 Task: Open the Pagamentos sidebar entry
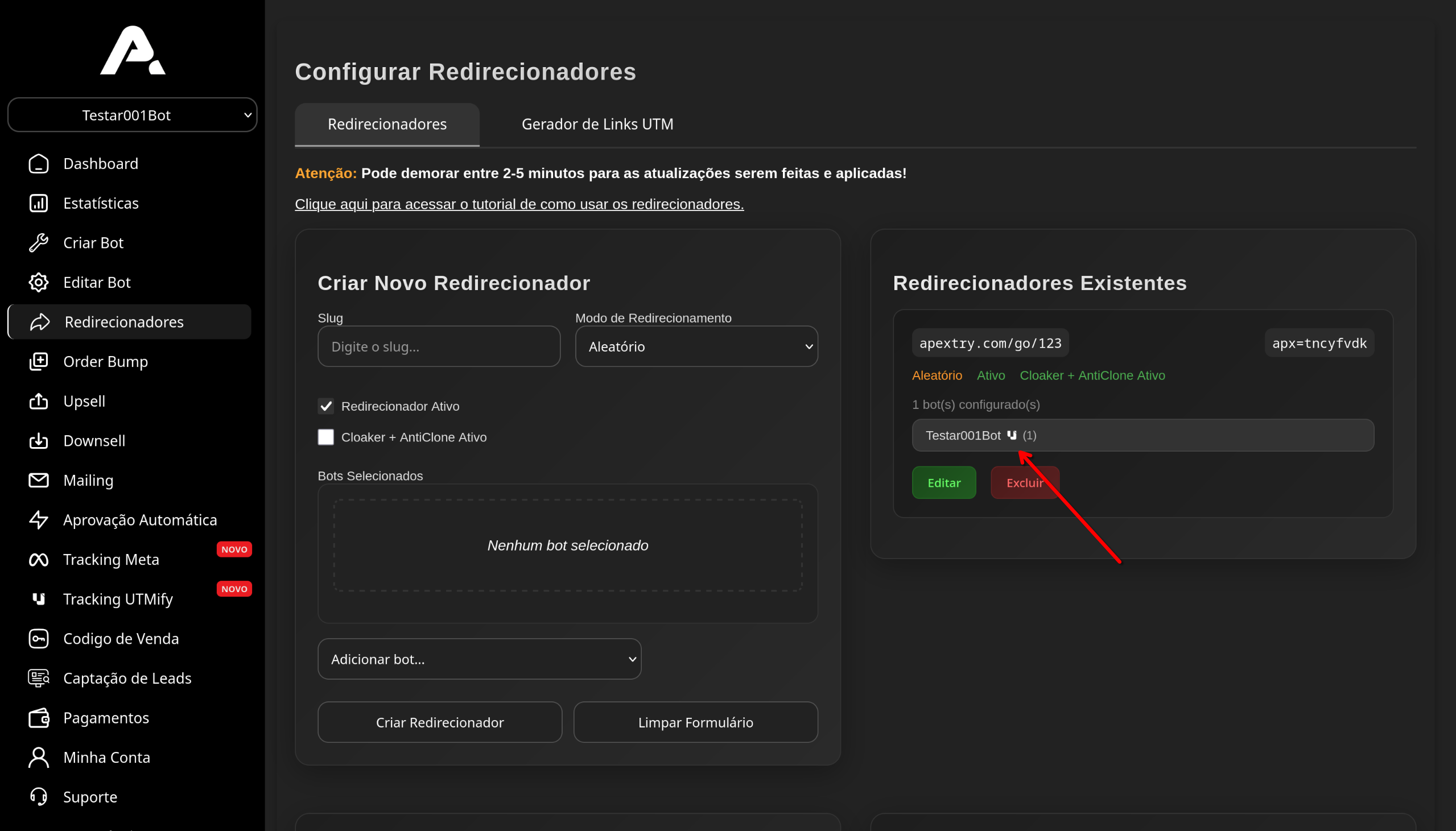tap(130, 717)
